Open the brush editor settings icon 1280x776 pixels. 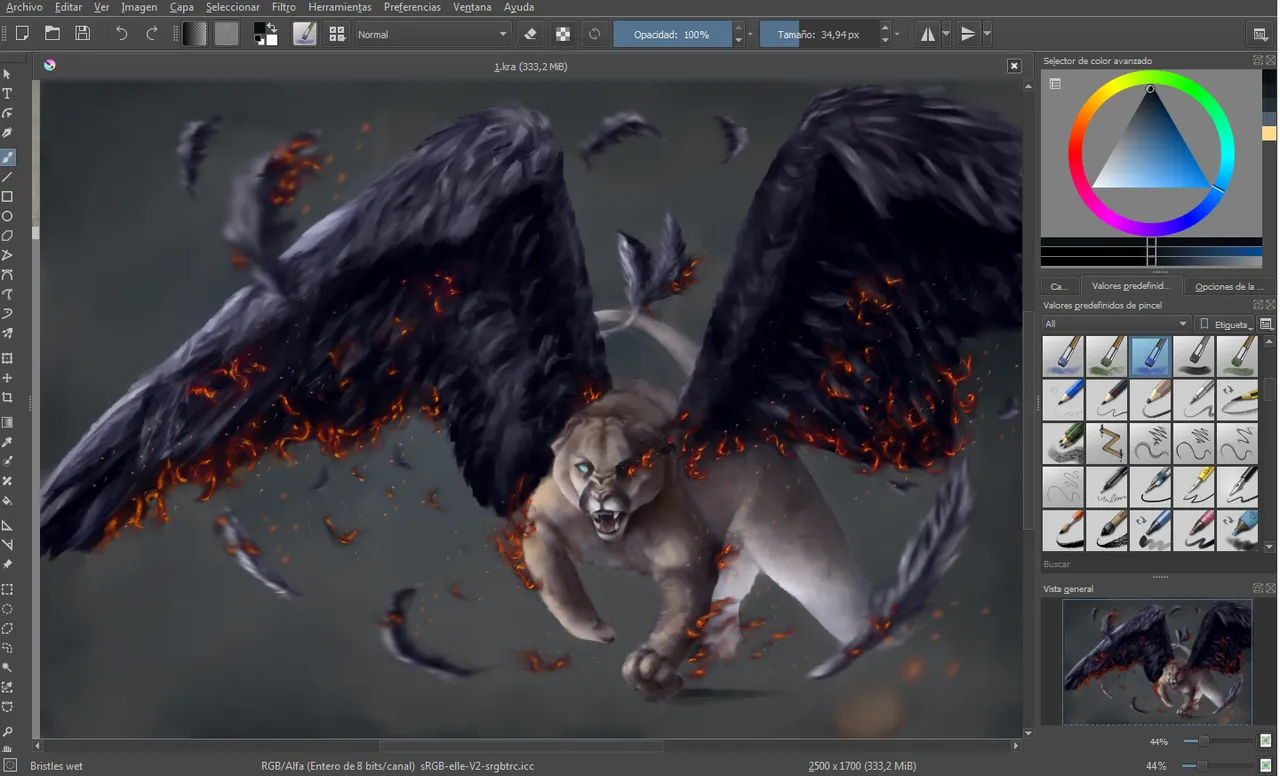pos(304,33)
